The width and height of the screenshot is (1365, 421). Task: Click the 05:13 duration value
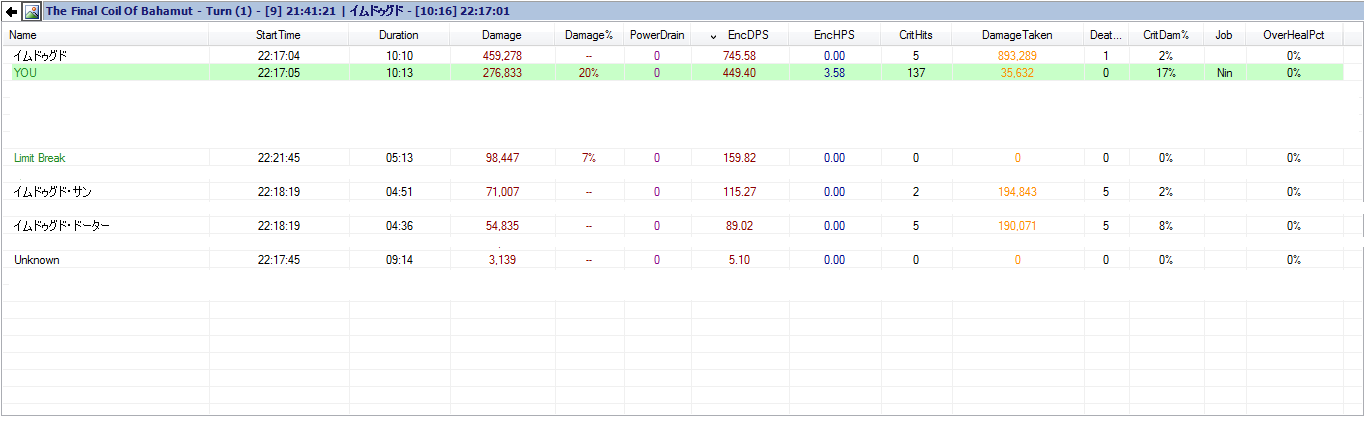pyautogui.click(x=399, y=158)
